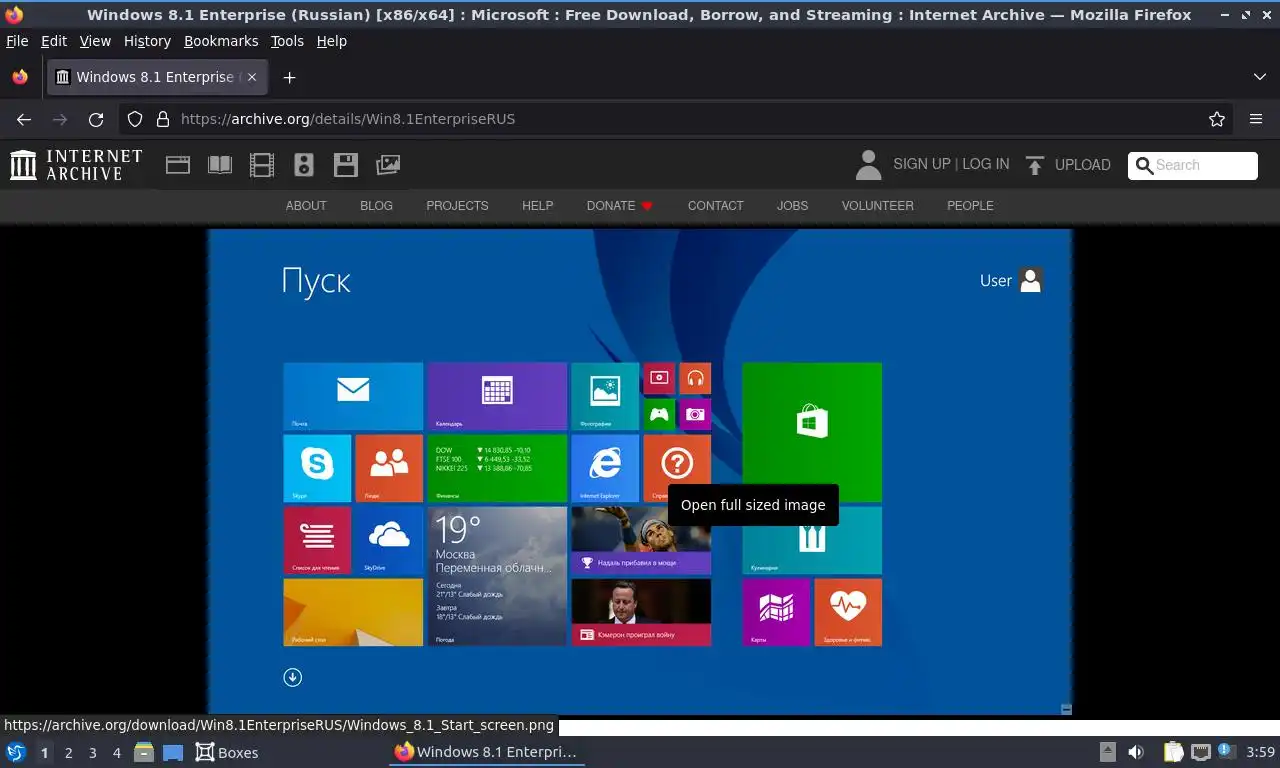Click the user avatar icon
This screenshot has width=1280, height=768.
coord(868,165)
